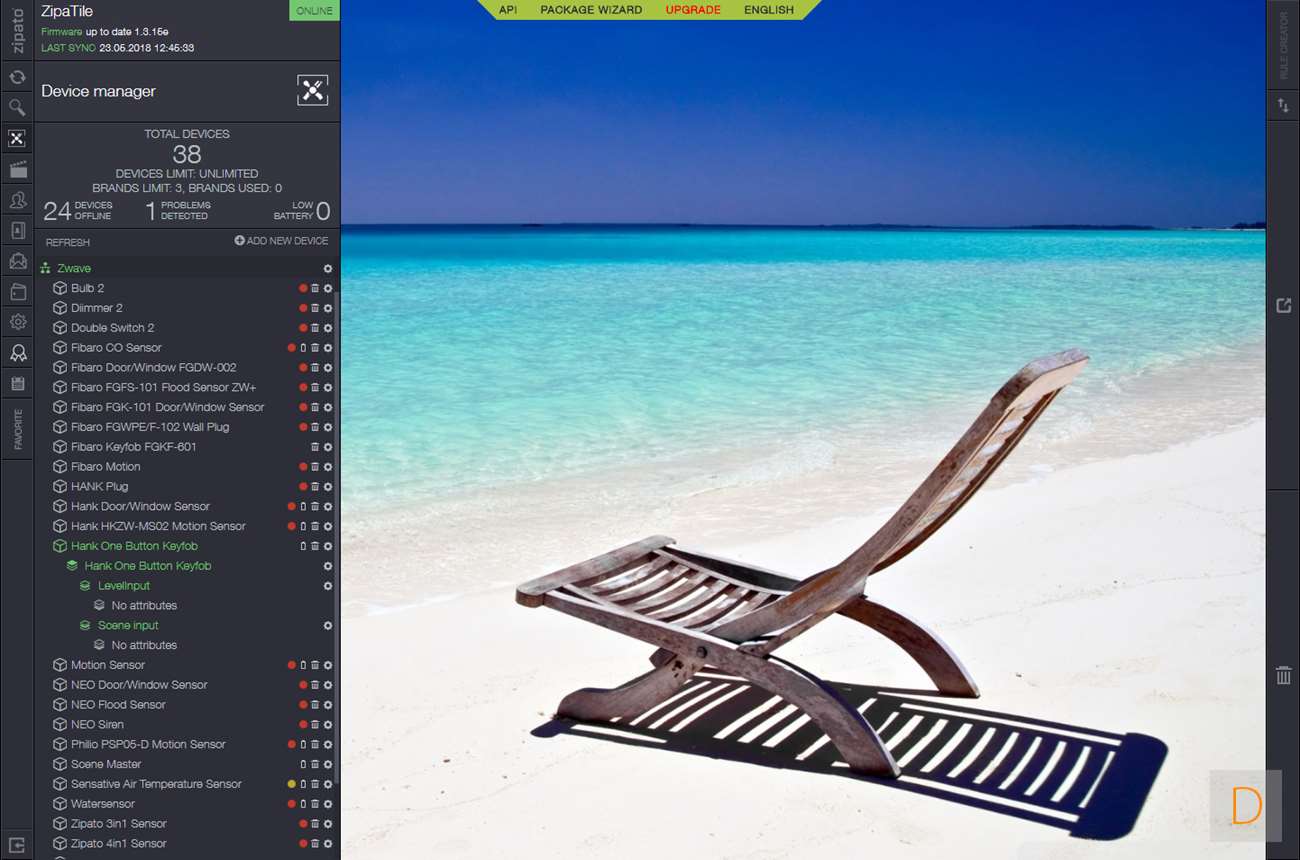1300x860 pixels.
Task: Expand the Bulb 2 device
Action: click(60, 288)
